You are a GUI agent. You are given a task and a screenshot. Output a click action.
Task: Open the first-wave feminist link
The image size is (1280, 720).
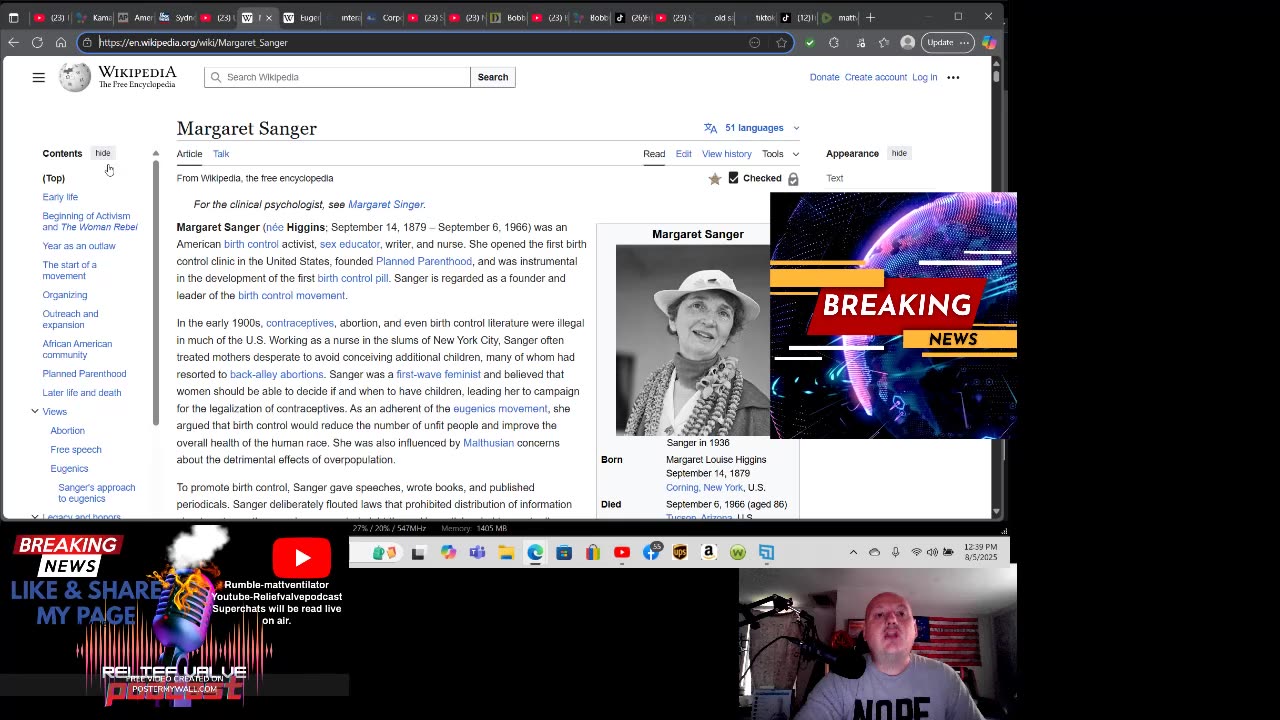[x=438, y=374]
